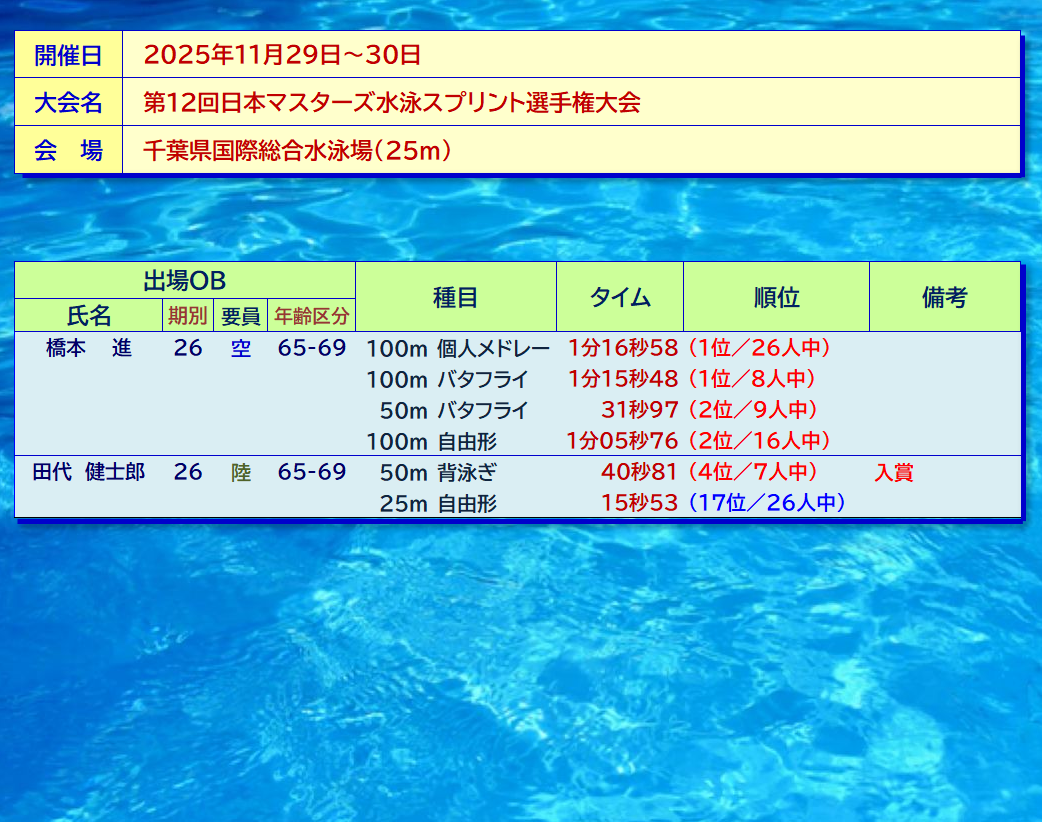This screenshot has width=1042, height=822.
Task: Click the 入賞 remark in 備考 column
Action: [x=894, y=473]
